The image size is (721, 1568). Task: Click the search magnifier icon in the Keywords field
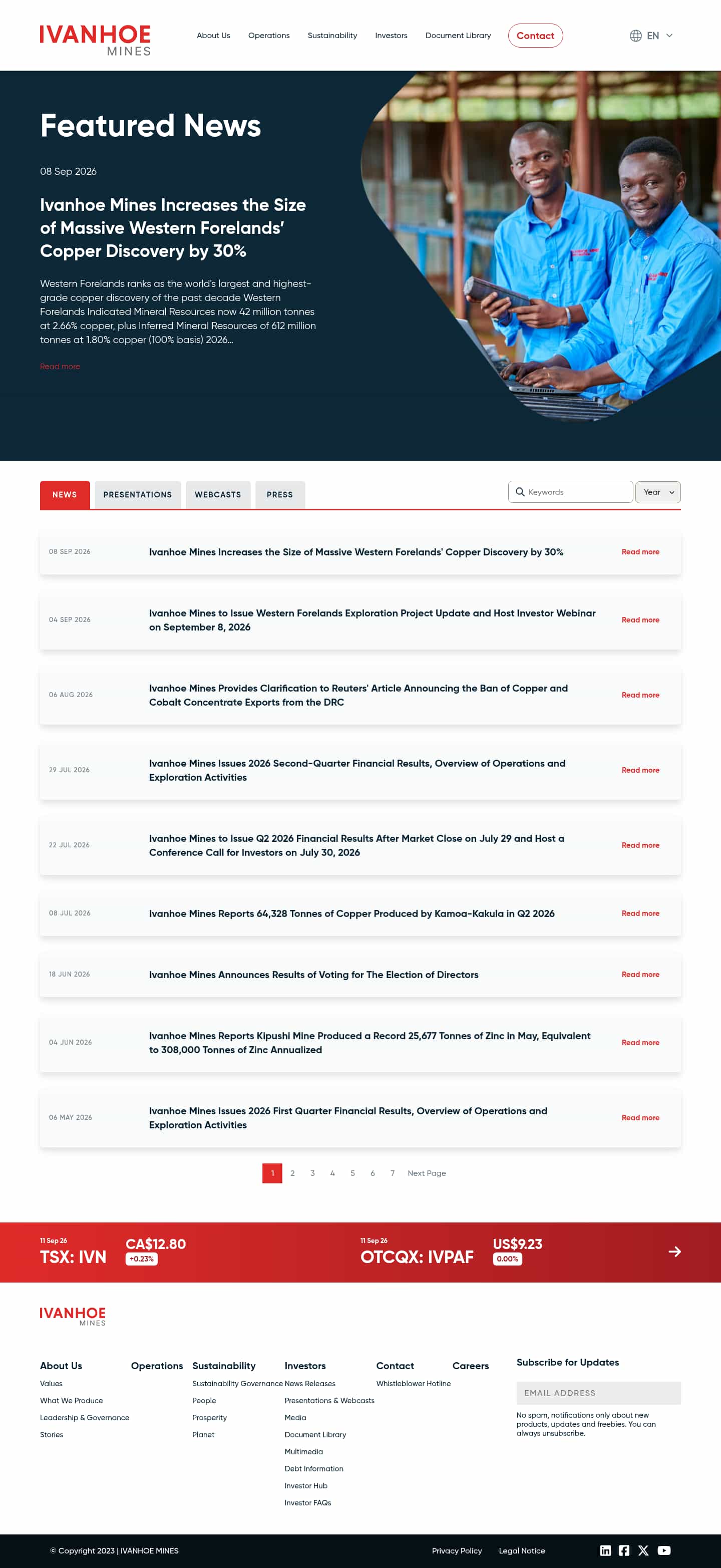520,492
